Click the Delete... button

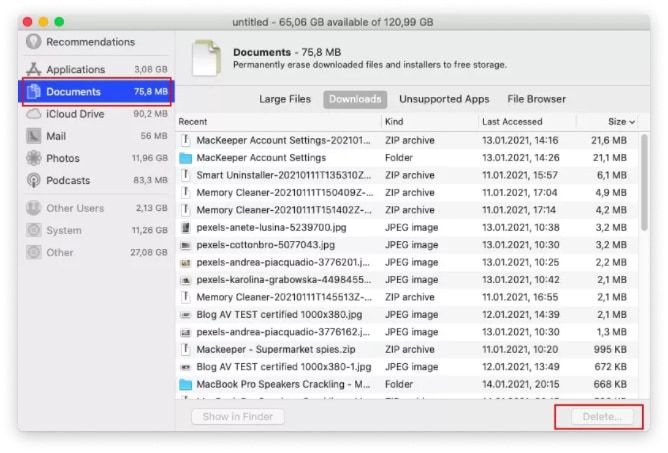click(602, 416)
